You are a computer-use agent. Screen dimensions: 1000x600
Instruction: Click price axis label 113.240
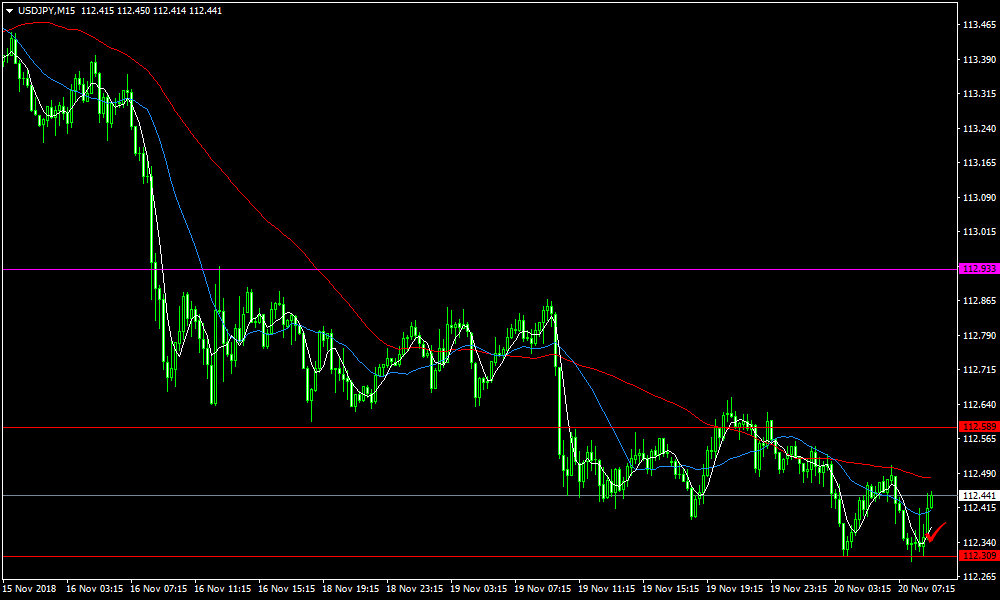pos(979,128)
